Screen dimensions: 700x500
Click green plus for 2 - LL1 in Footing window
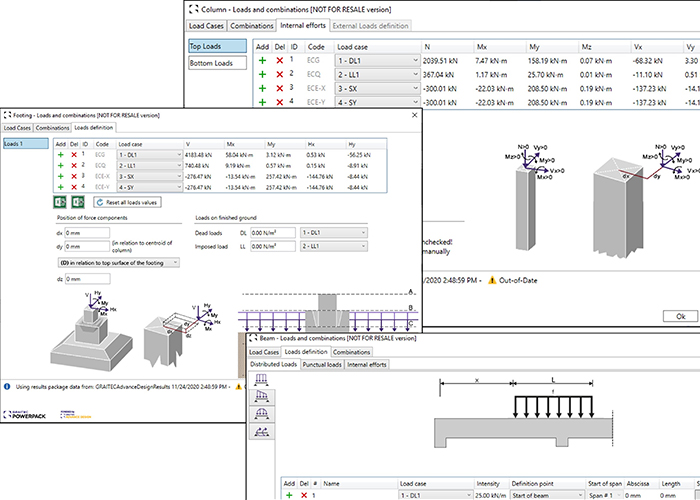(x=61, y=166)
